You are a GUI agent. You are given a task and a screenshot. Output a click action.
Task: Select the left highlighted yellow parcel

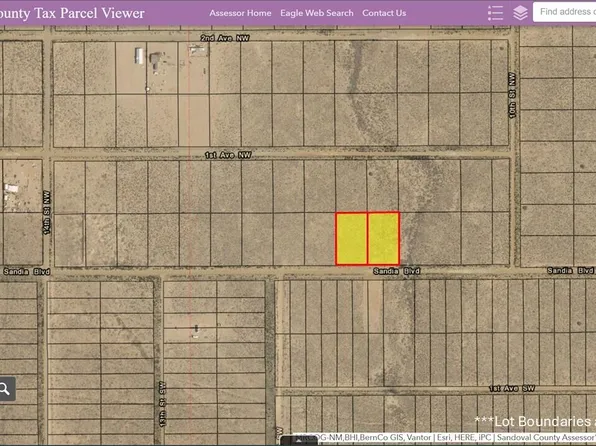tap(352, 238)
